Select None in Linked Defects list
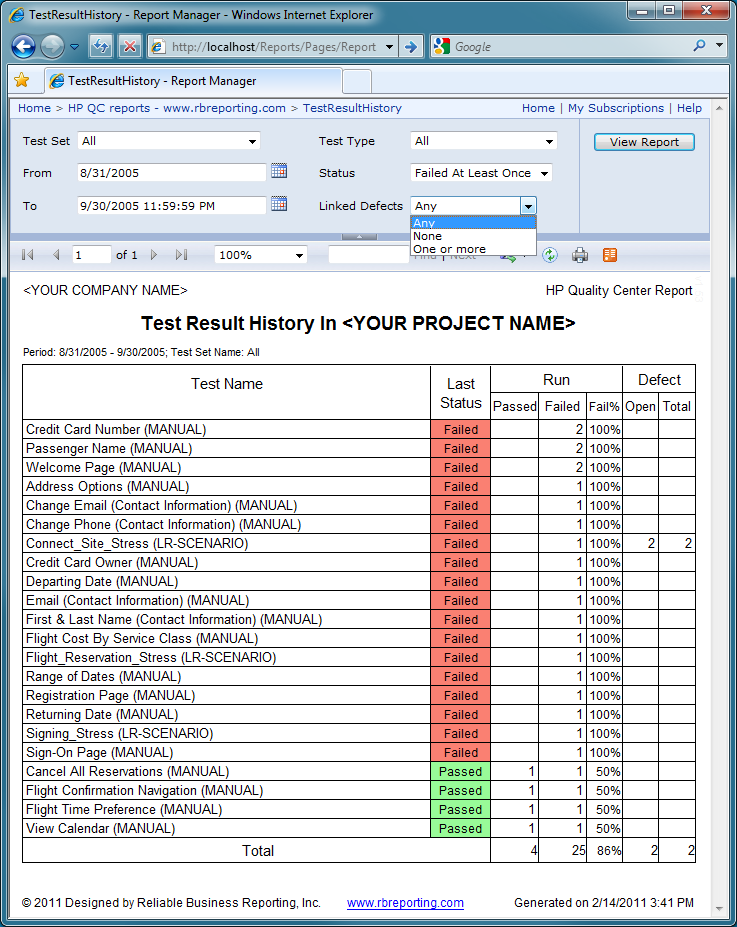 (473, 236)
